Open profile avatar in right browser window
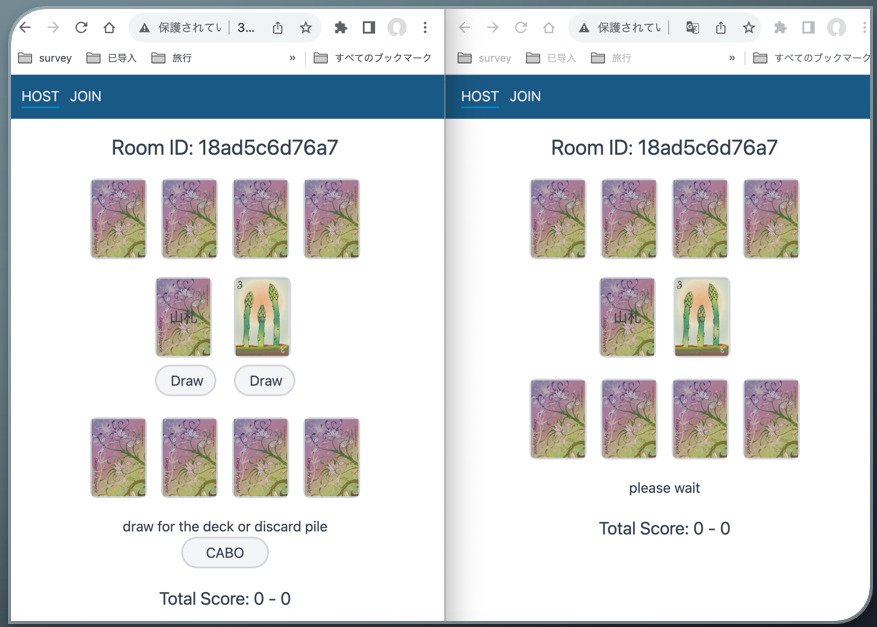877x627 pixels. point(837,27)
